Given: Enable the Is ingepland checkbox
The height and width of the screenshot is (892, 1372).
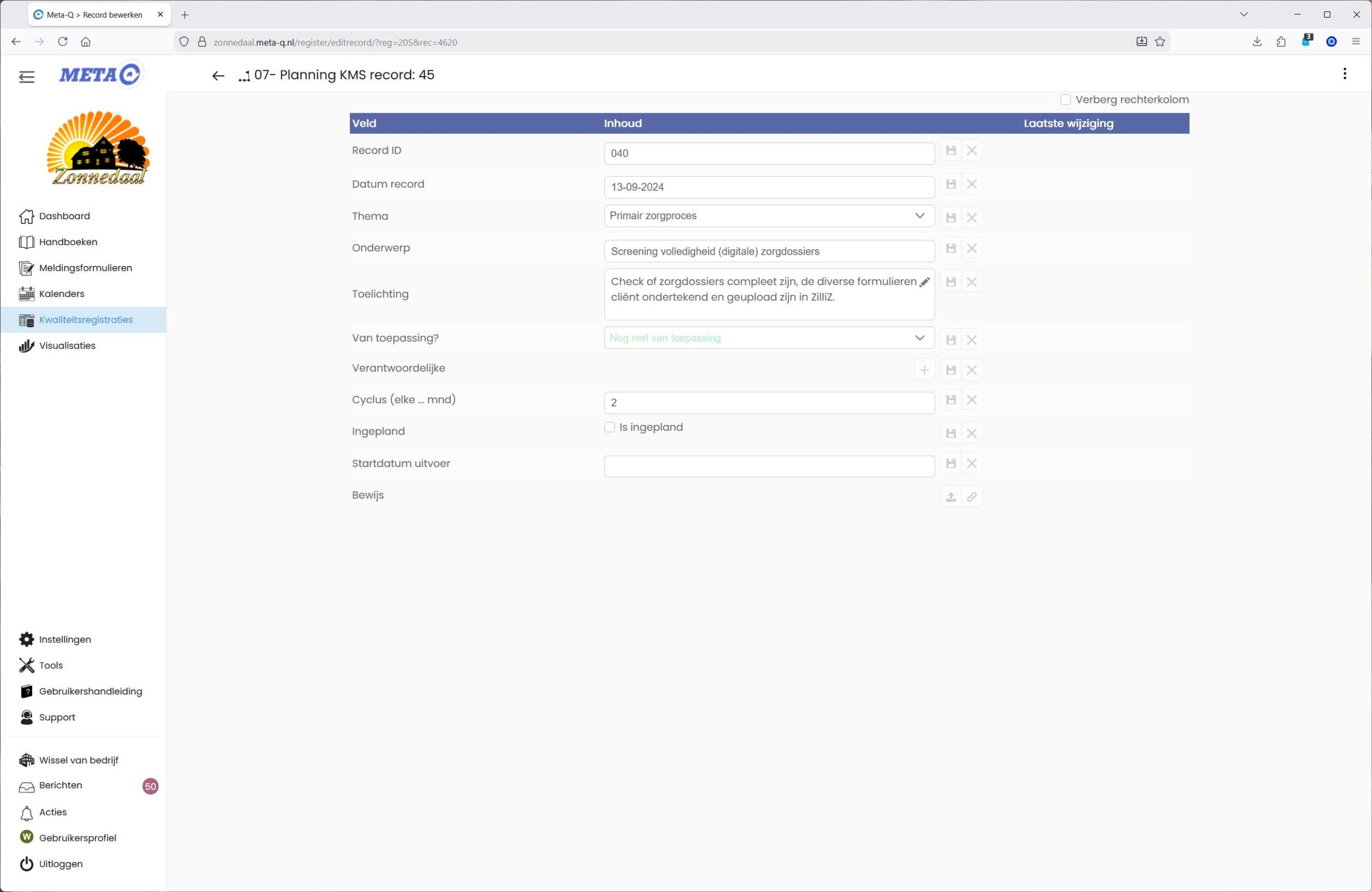Looking at the screenshot, I should point(609,427).
